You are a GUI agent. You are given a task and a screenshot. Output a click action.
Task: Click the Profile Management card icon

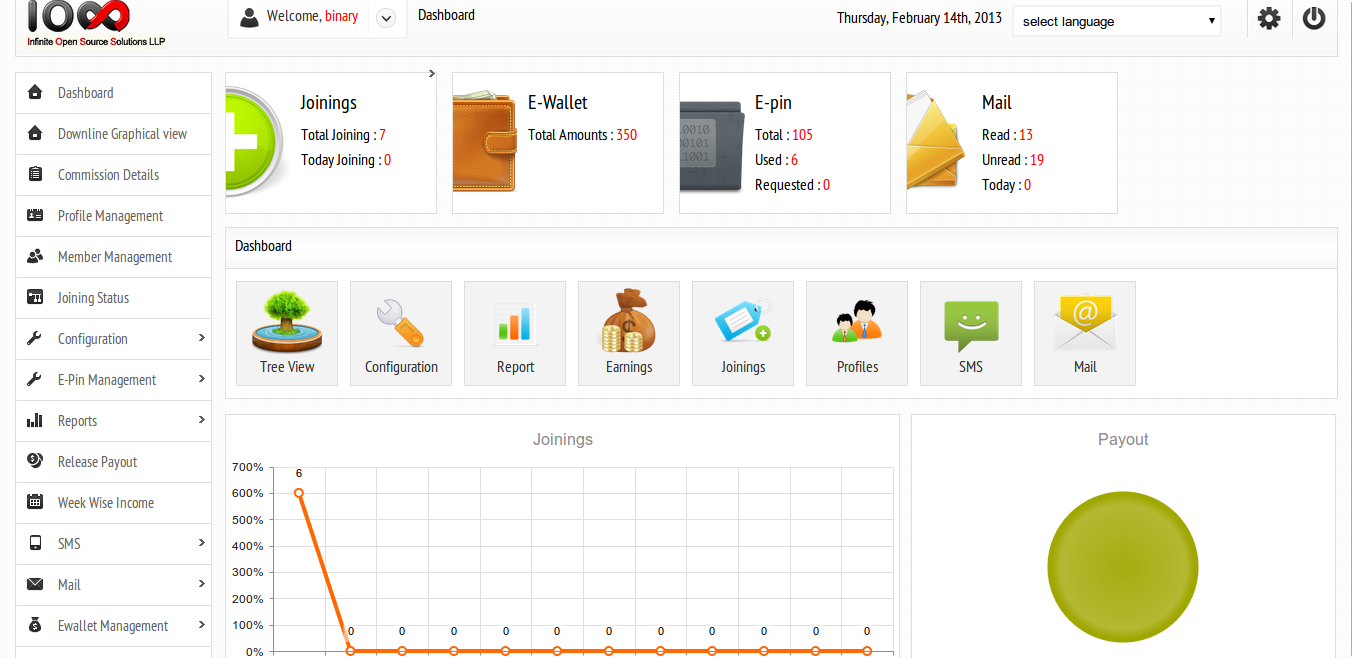click(x=35, y=216)
